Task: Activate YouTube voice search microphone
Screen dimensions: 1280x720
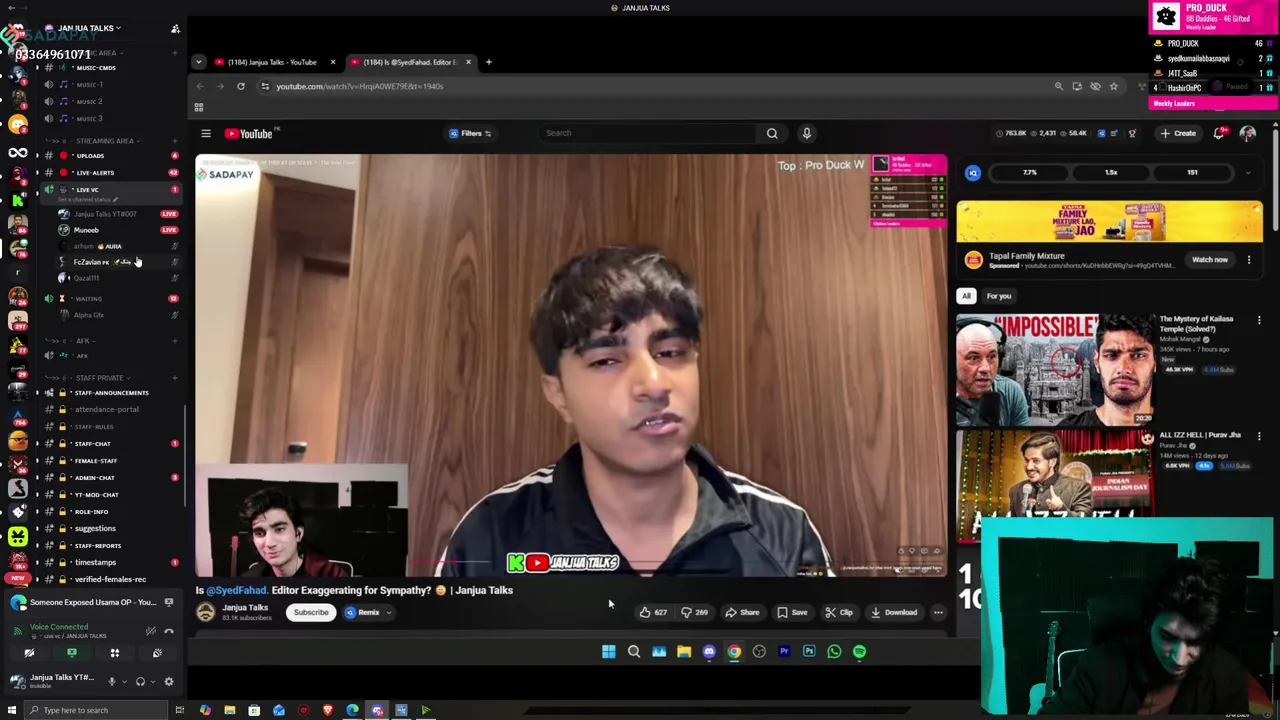Action: tap(806, 133)
